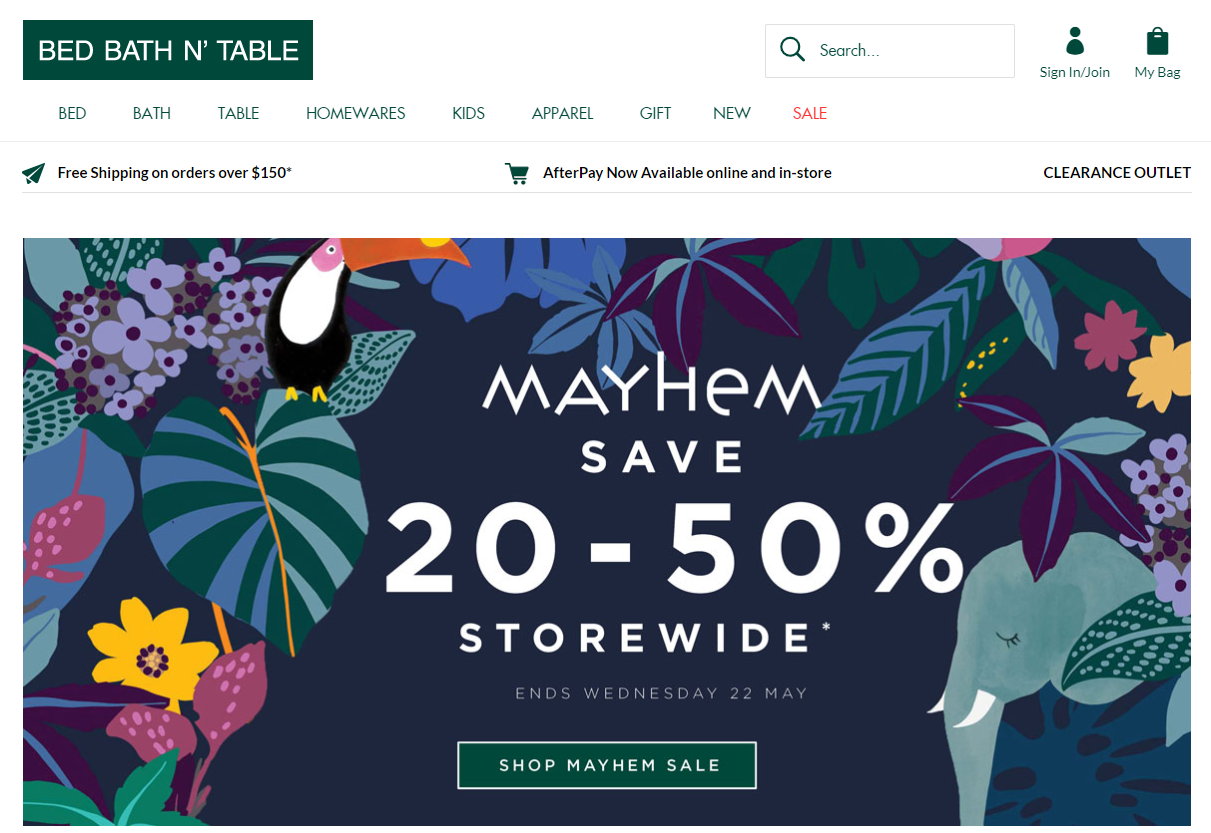Open the BATH menu
This screenshot has width=1211, height=833.
152,113
